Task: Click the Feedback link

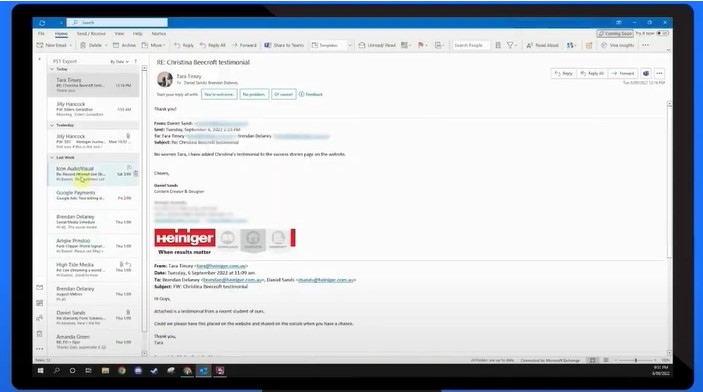Action: pos(311,95)
